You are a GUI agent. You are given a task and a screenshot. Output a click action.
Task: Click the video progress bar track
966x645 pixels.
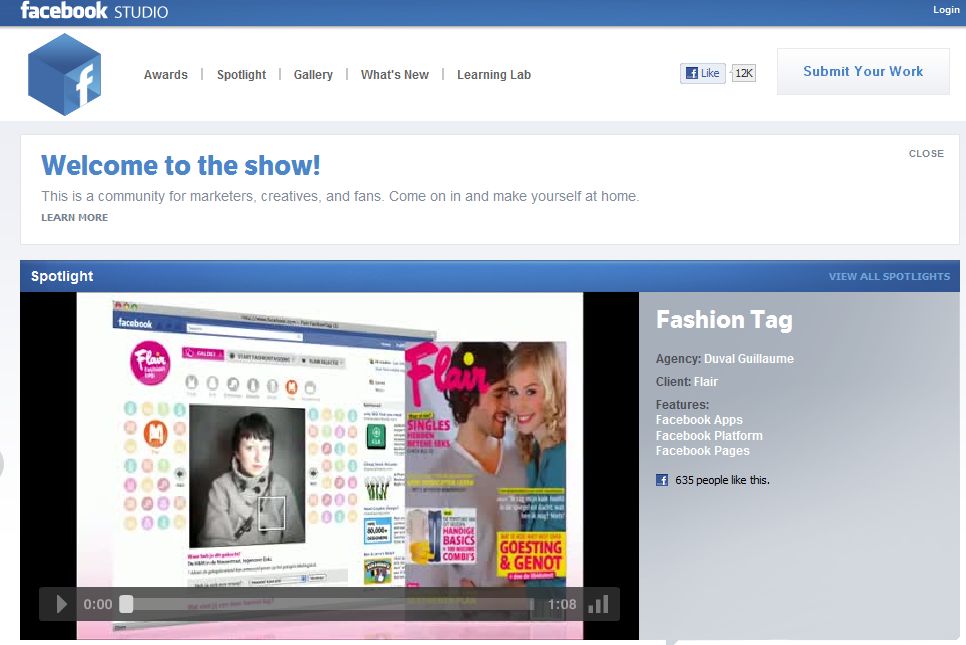(333, 604)
